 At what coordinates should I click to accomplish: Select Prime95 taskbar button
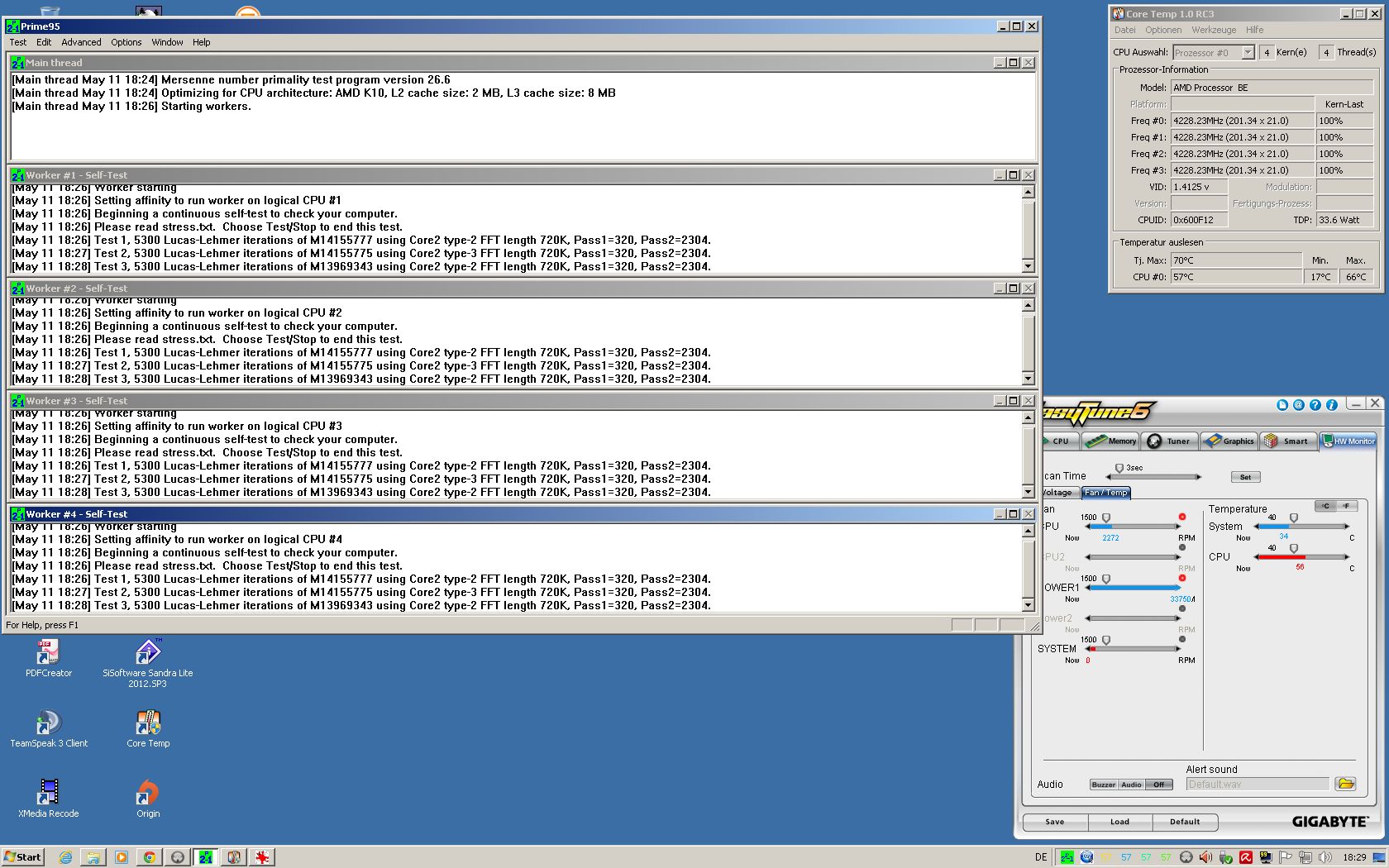point(206,857)
